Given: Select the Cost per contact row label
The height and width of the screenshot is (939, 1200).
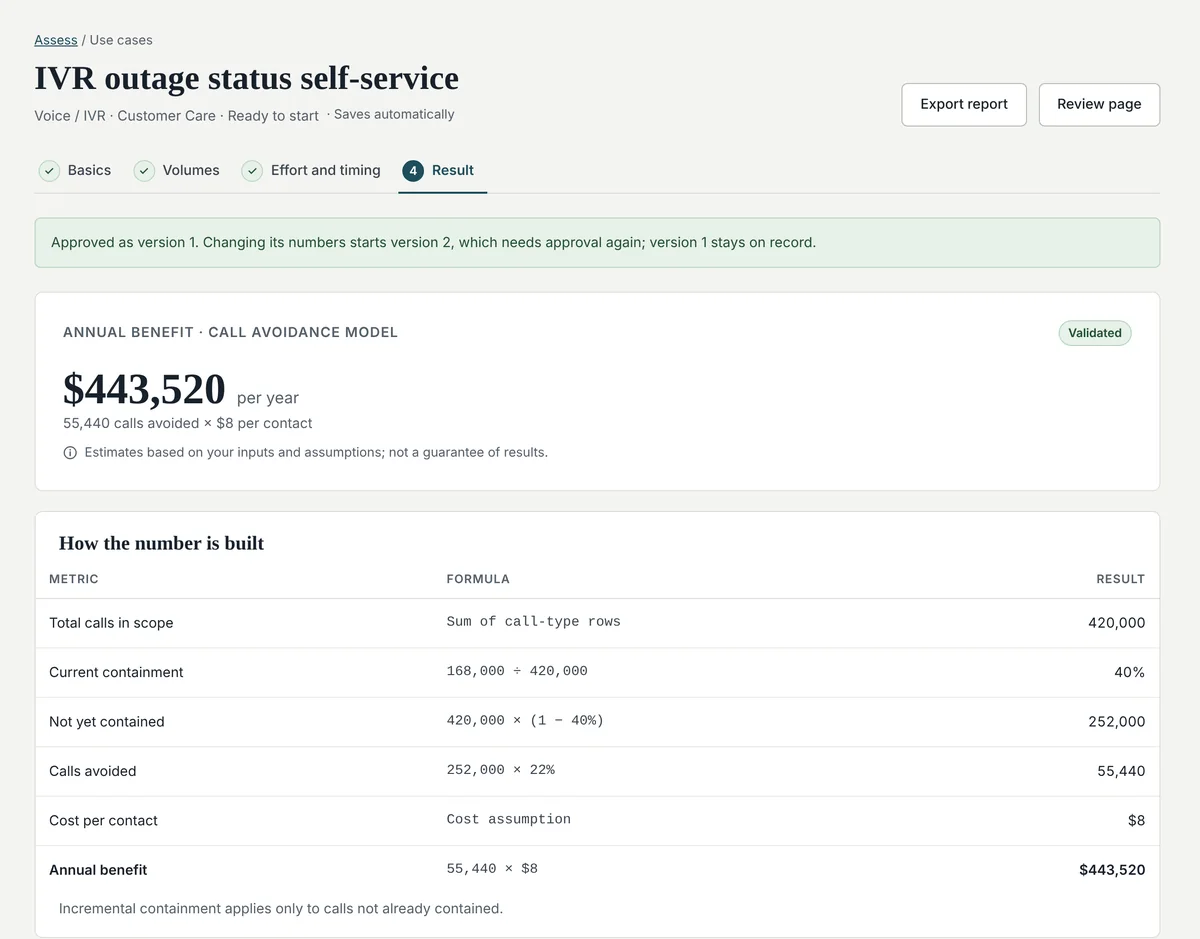Looking at the screenshot, I should point(104,821).
